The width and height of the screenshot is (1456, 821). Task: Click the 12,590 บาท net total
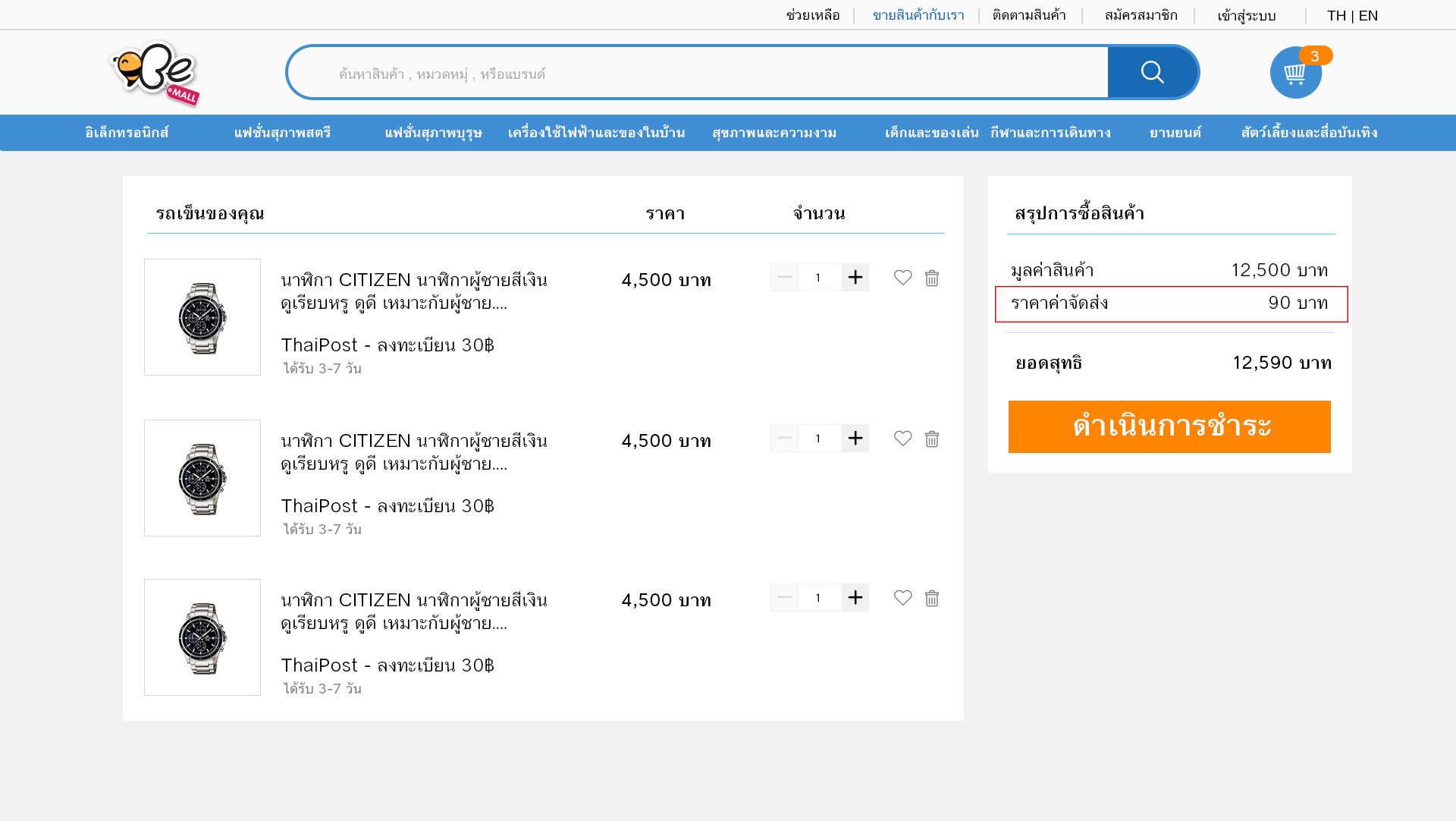click(x=1282, y=363)
